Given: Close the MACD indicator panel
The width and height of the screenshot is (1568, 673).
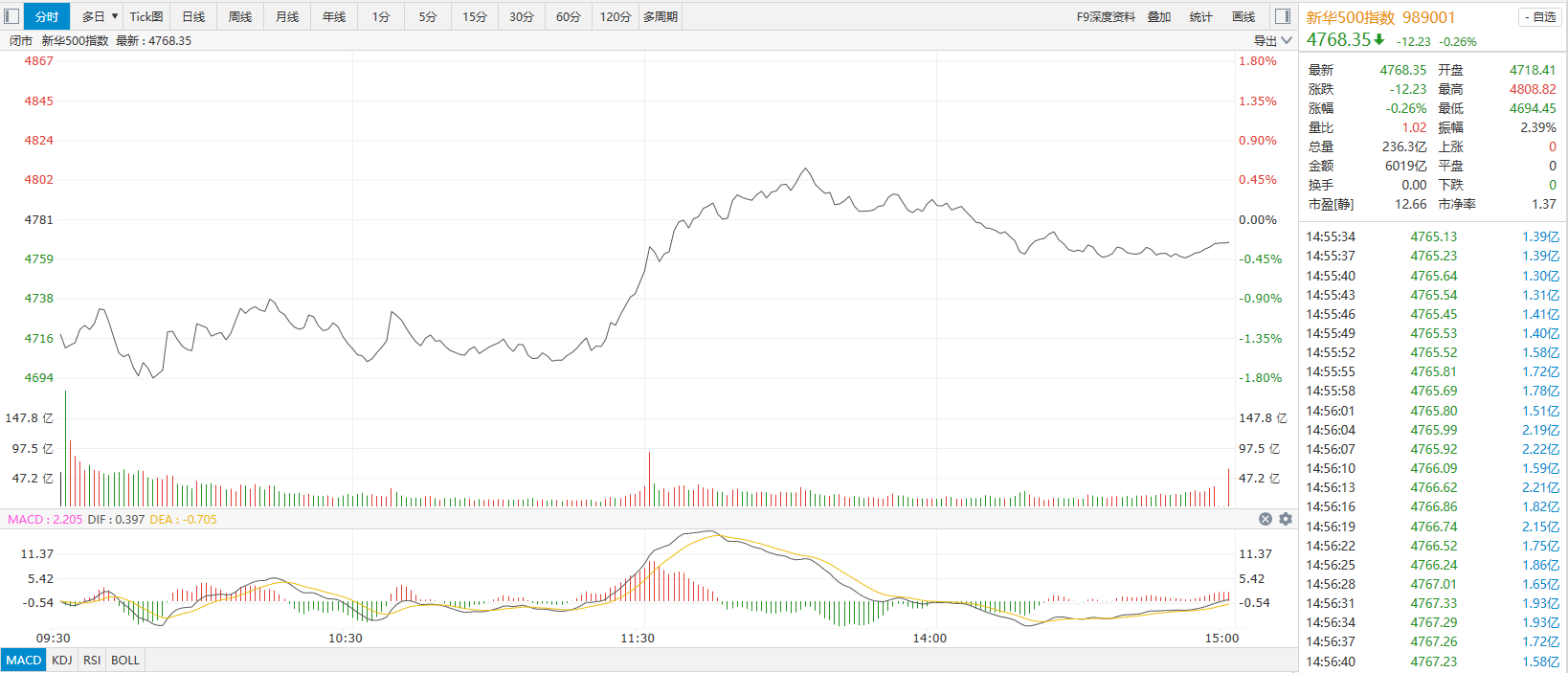Looking at the screenshot, I should coord(1266,519).
